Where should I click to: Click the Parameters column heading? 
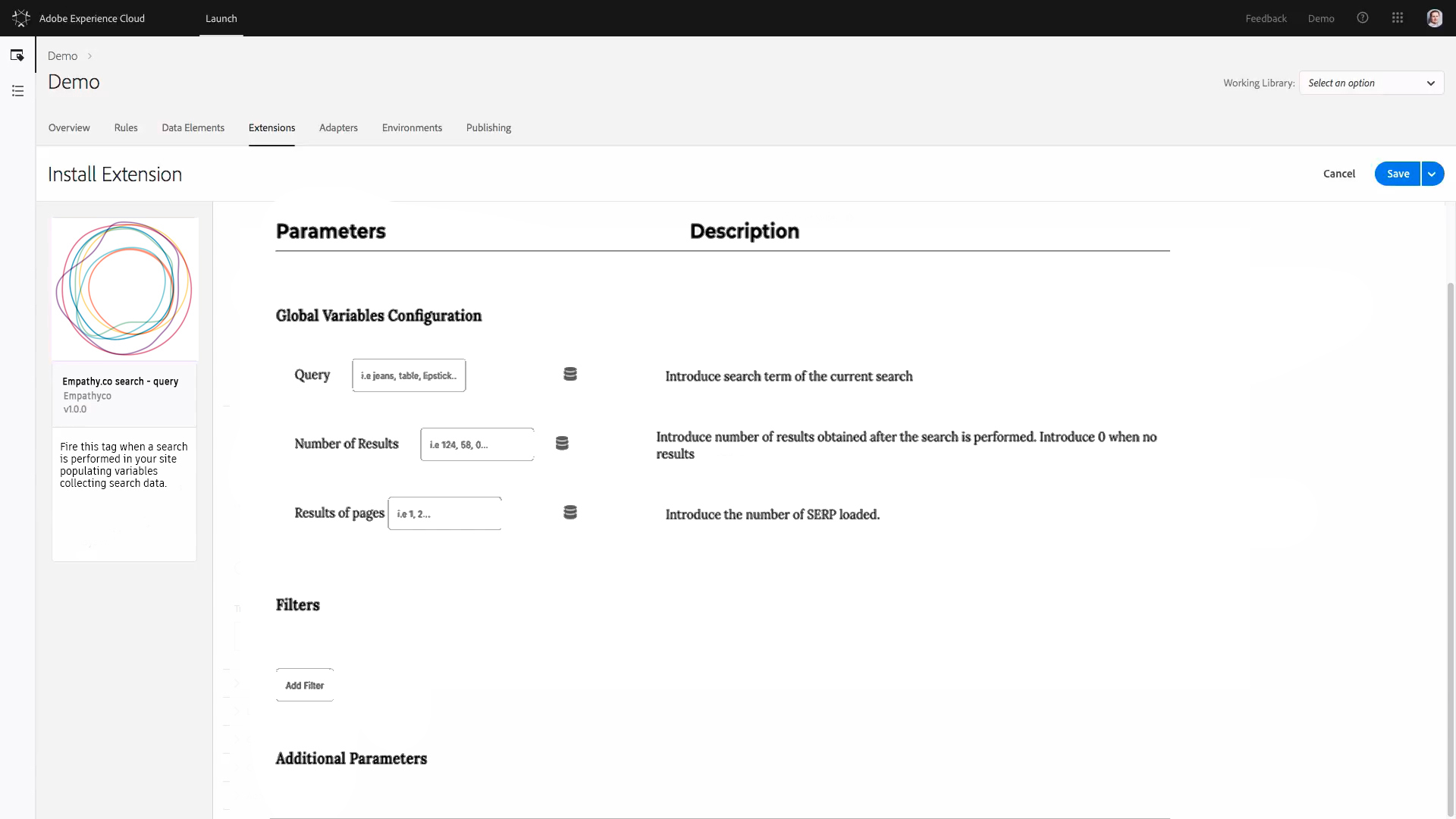tap(331, 231)
